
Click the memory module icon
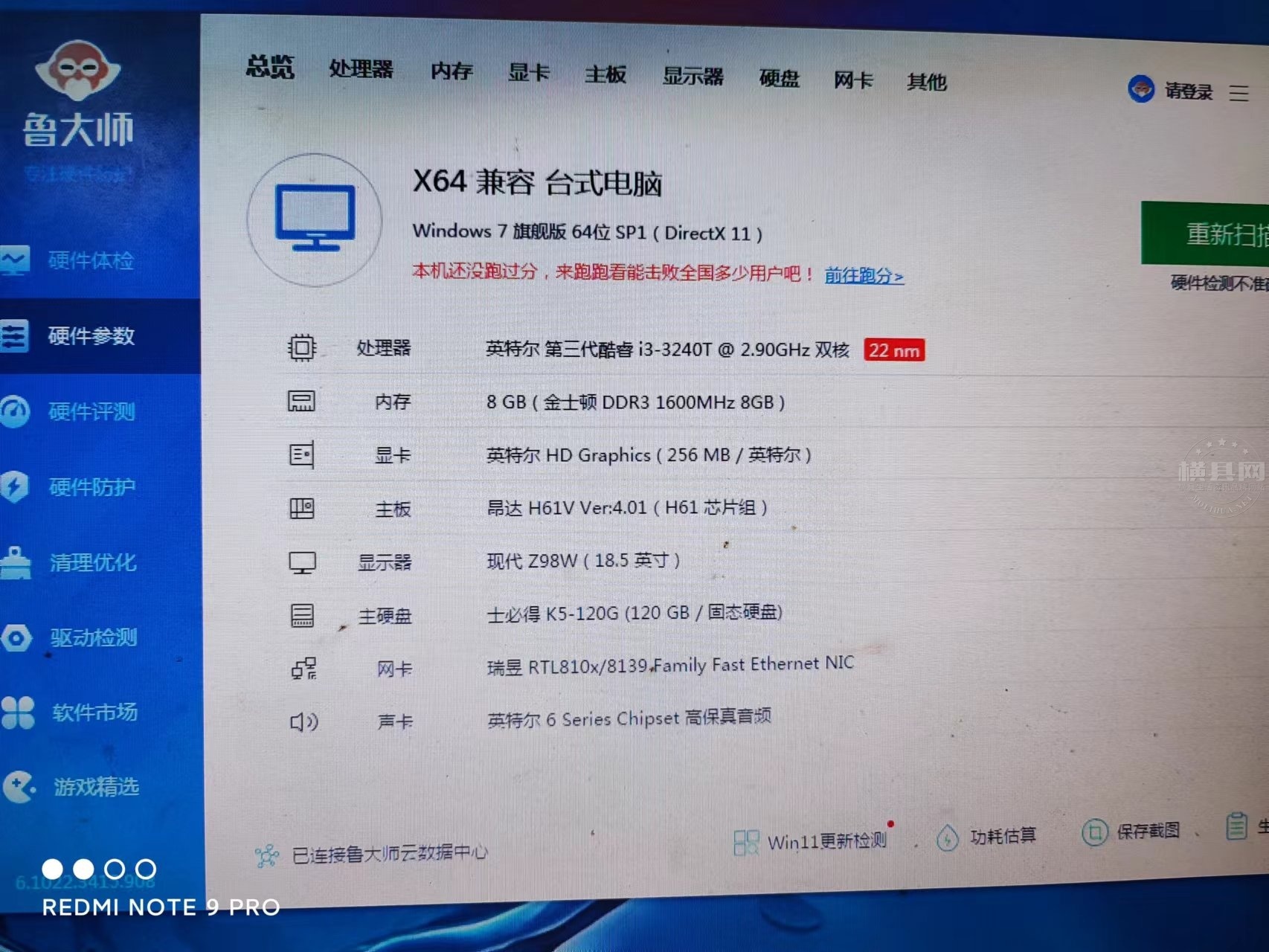coord(301,402)
